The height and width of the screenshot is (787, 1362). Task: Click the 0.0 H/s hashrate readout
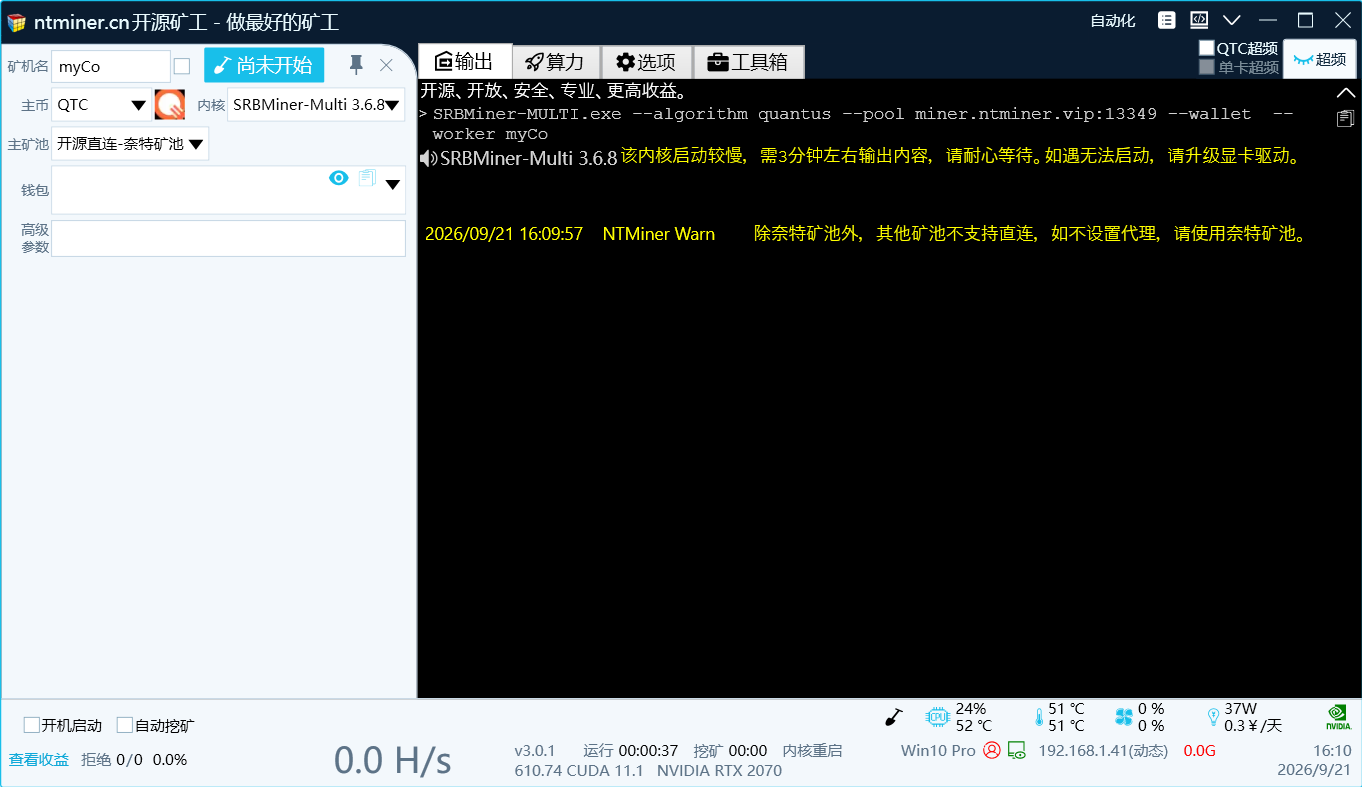point(392,760)
